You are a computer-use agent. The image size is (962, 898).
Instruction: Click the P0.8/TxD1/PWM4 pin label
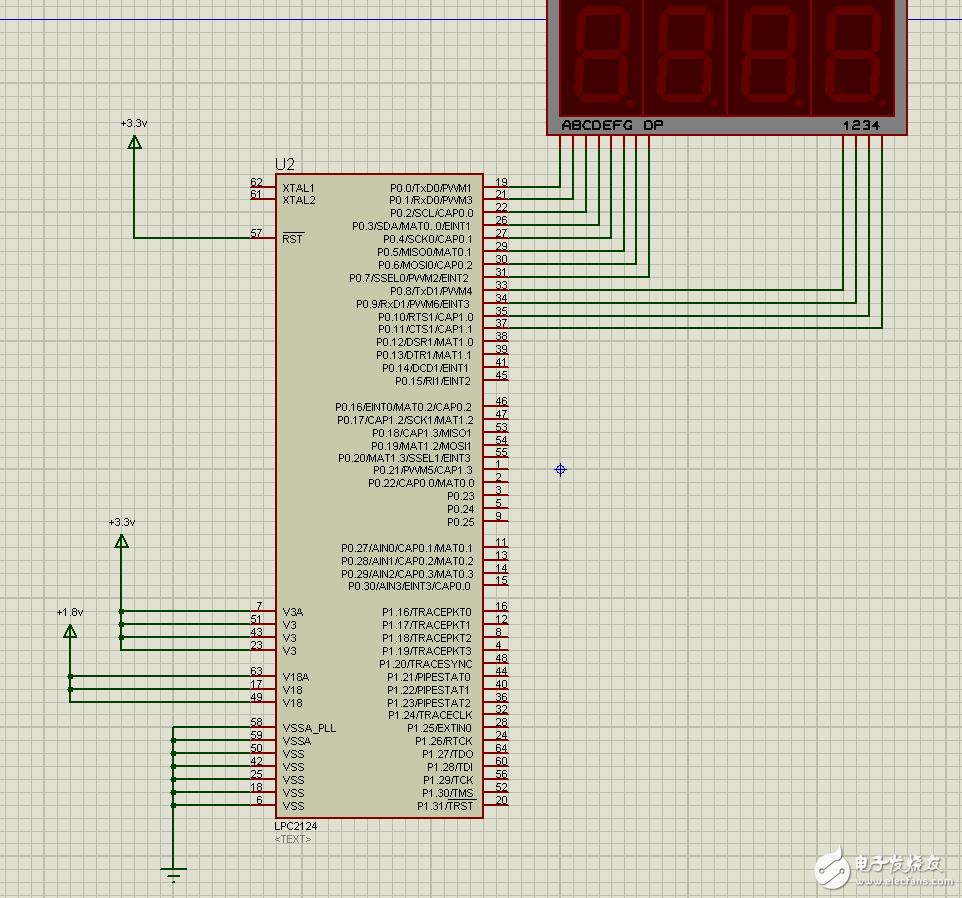[431, 291]
